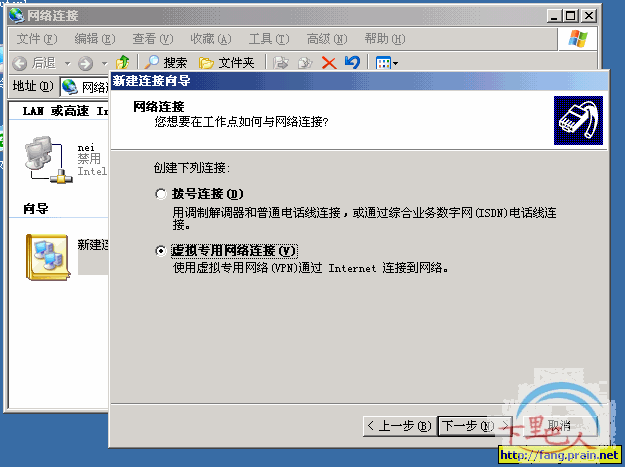Click the Back (后退) arrow icon

point(19,62)
